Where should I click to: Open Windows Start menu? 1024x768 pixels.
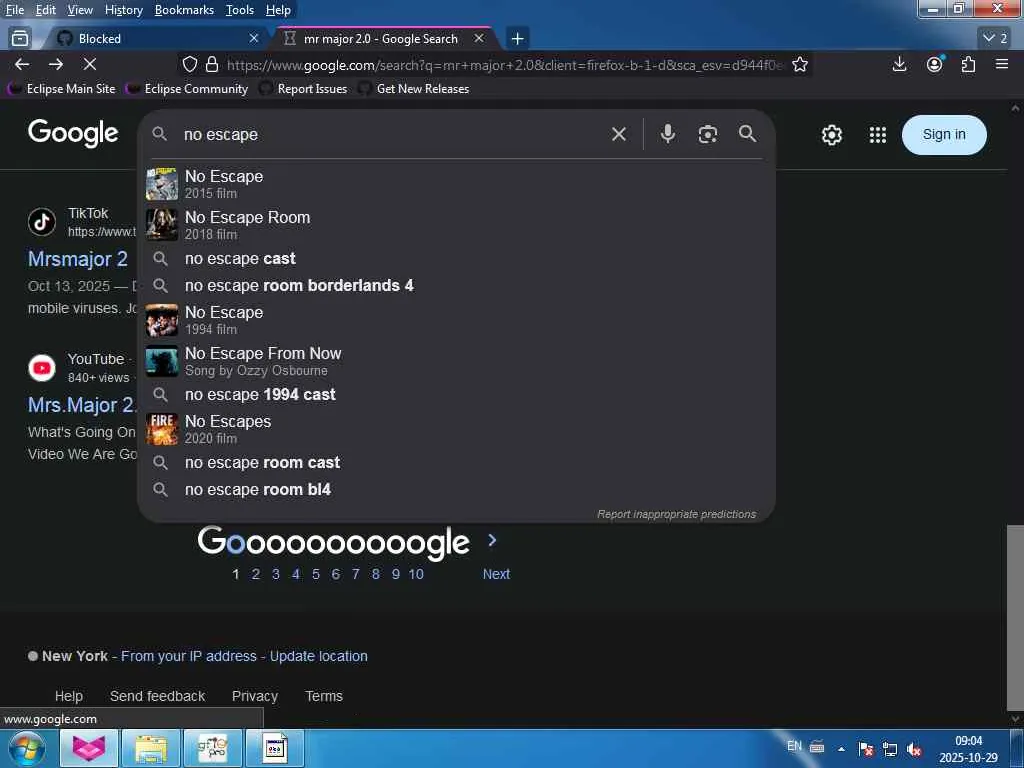coord(27,748)
